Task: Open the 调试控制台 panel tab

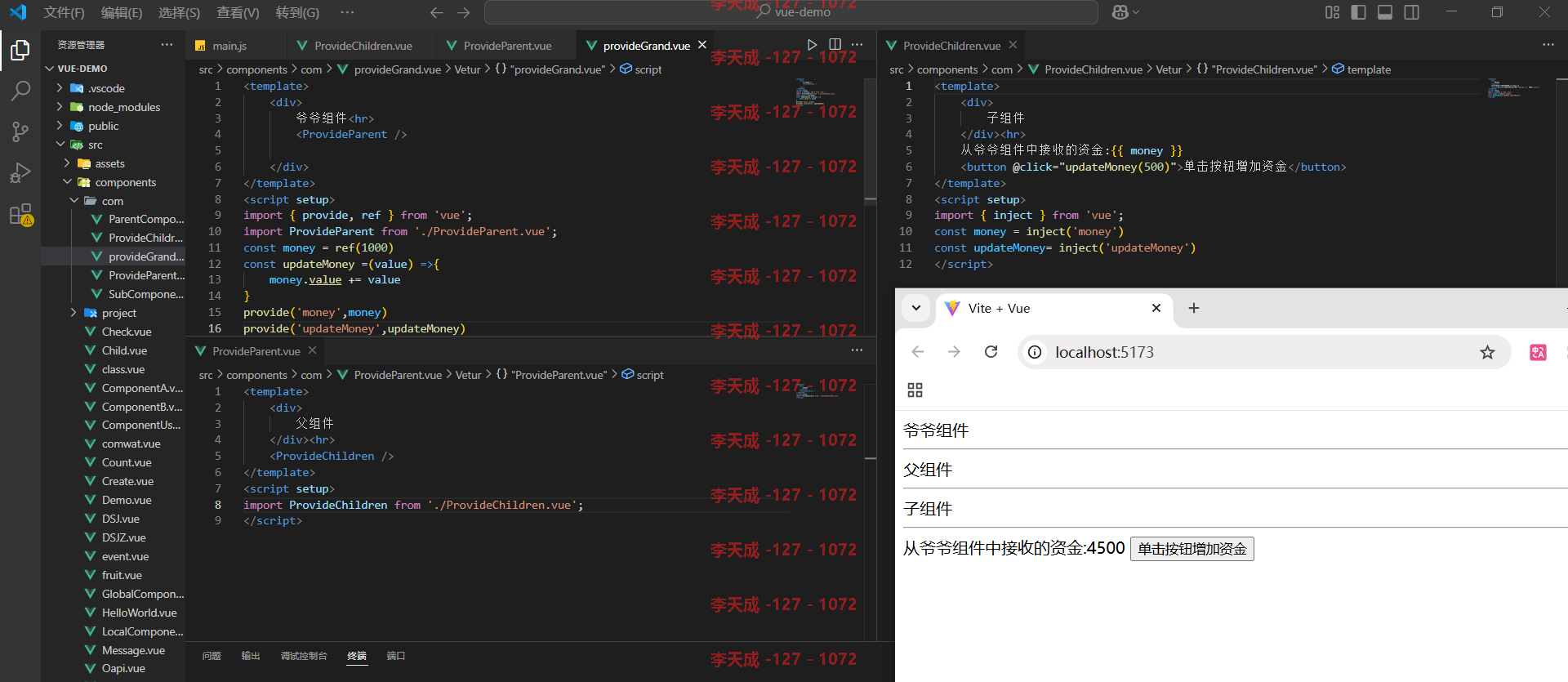Action: [304, 656]
